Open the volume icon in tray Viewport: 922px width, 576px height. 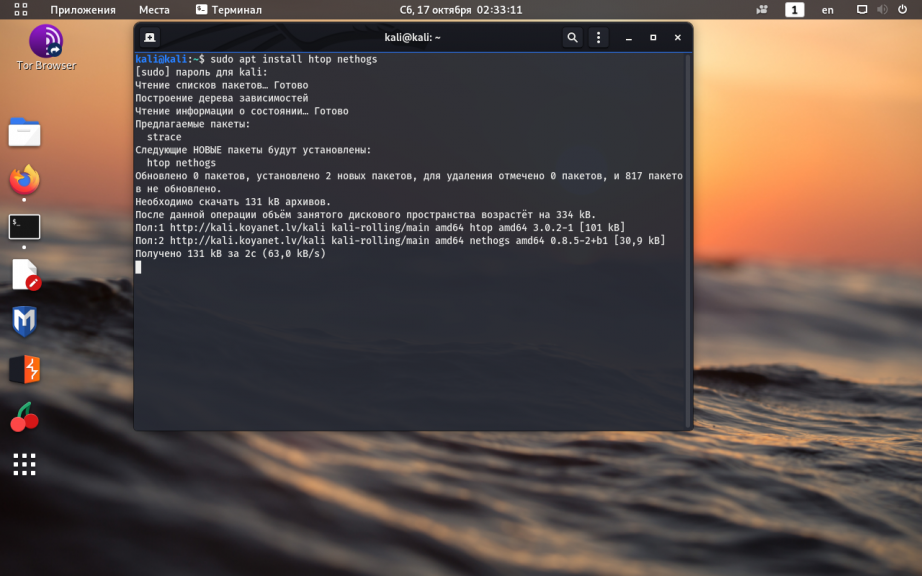coord(882,10)
